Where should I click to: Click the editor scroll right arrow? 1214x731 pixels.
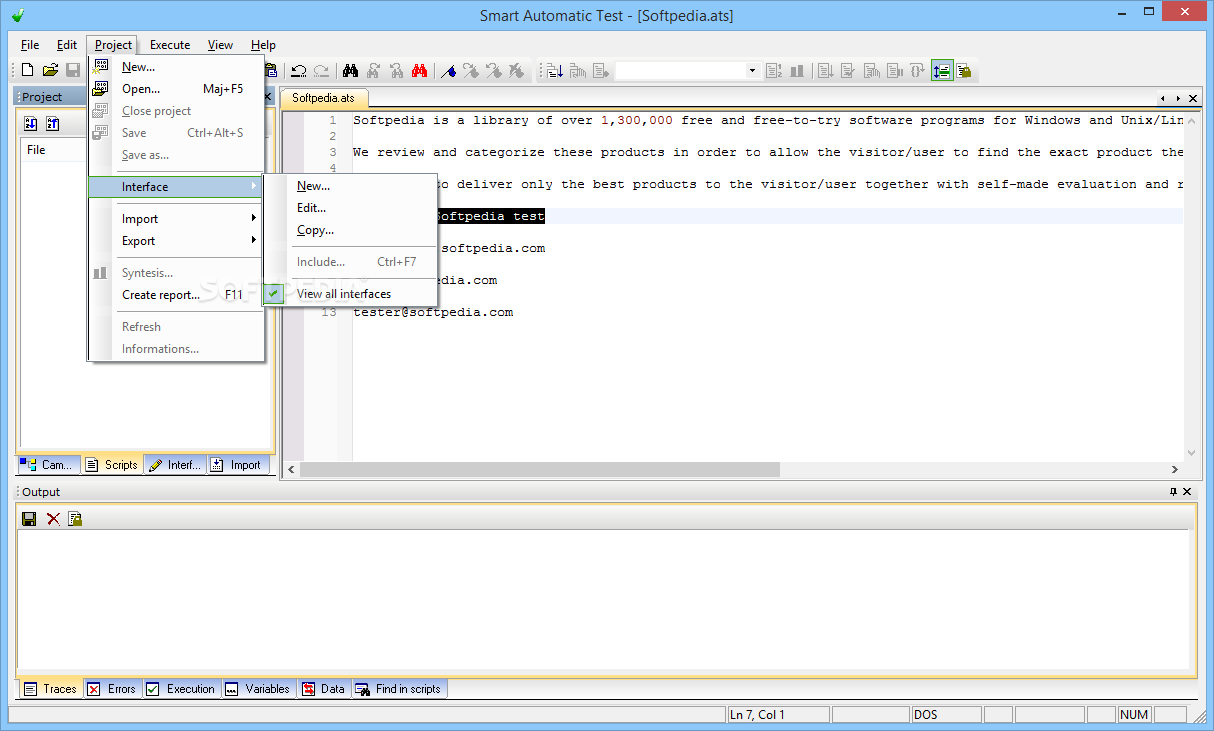(x=1175, y=469)
